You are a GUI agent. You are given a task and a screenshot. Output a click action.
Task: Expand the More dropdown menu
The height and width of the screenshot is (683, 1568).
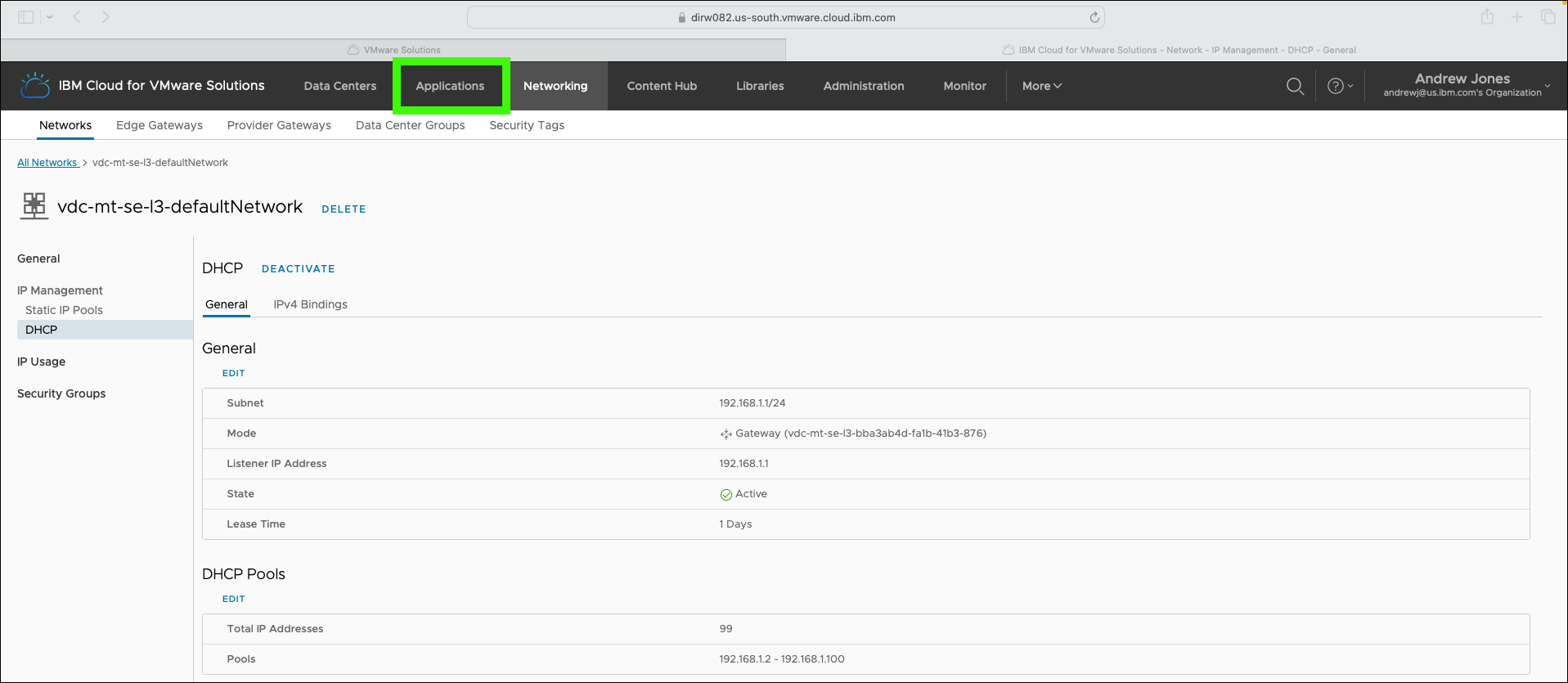(x=1041, y=86)
